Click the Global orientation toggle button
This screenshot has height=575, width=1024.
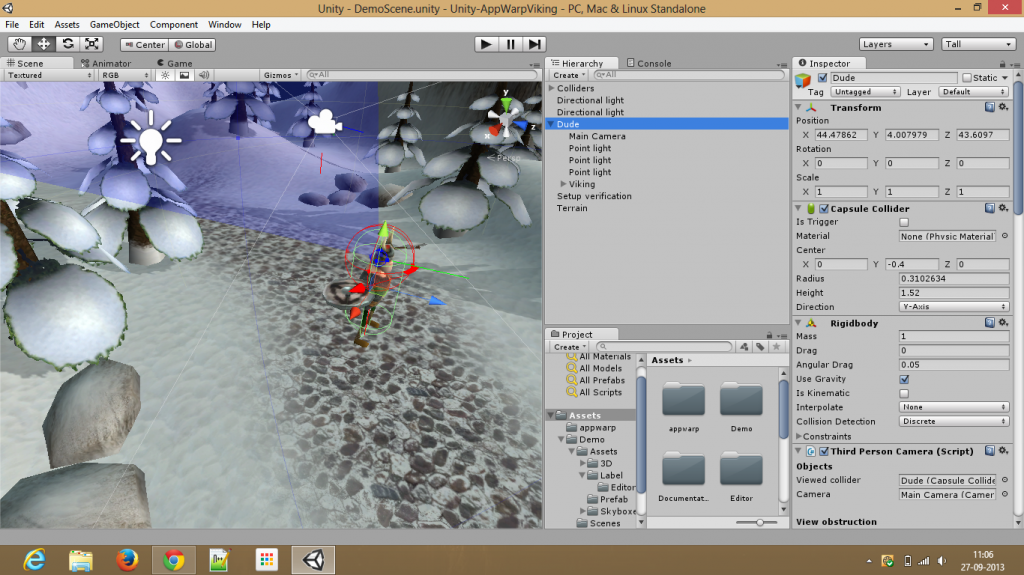click(192, 45)
